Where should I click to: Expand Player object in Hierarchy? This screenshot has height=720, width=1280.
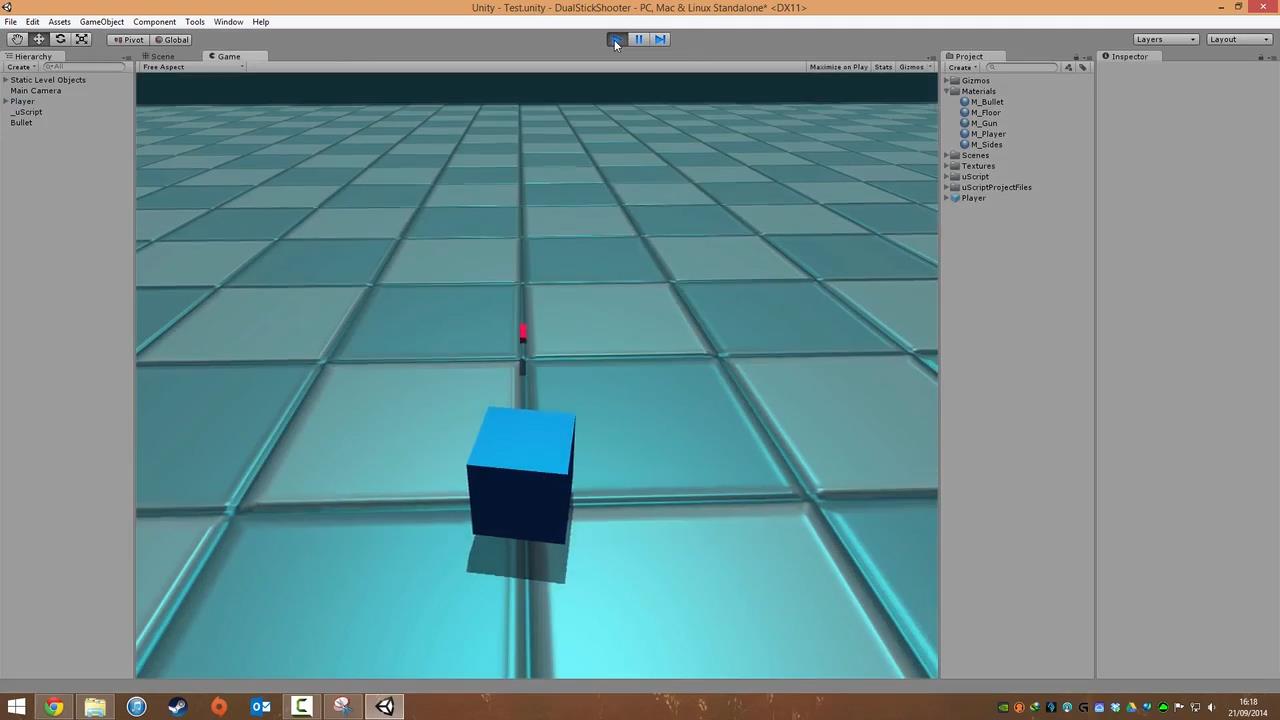(7, 102)
